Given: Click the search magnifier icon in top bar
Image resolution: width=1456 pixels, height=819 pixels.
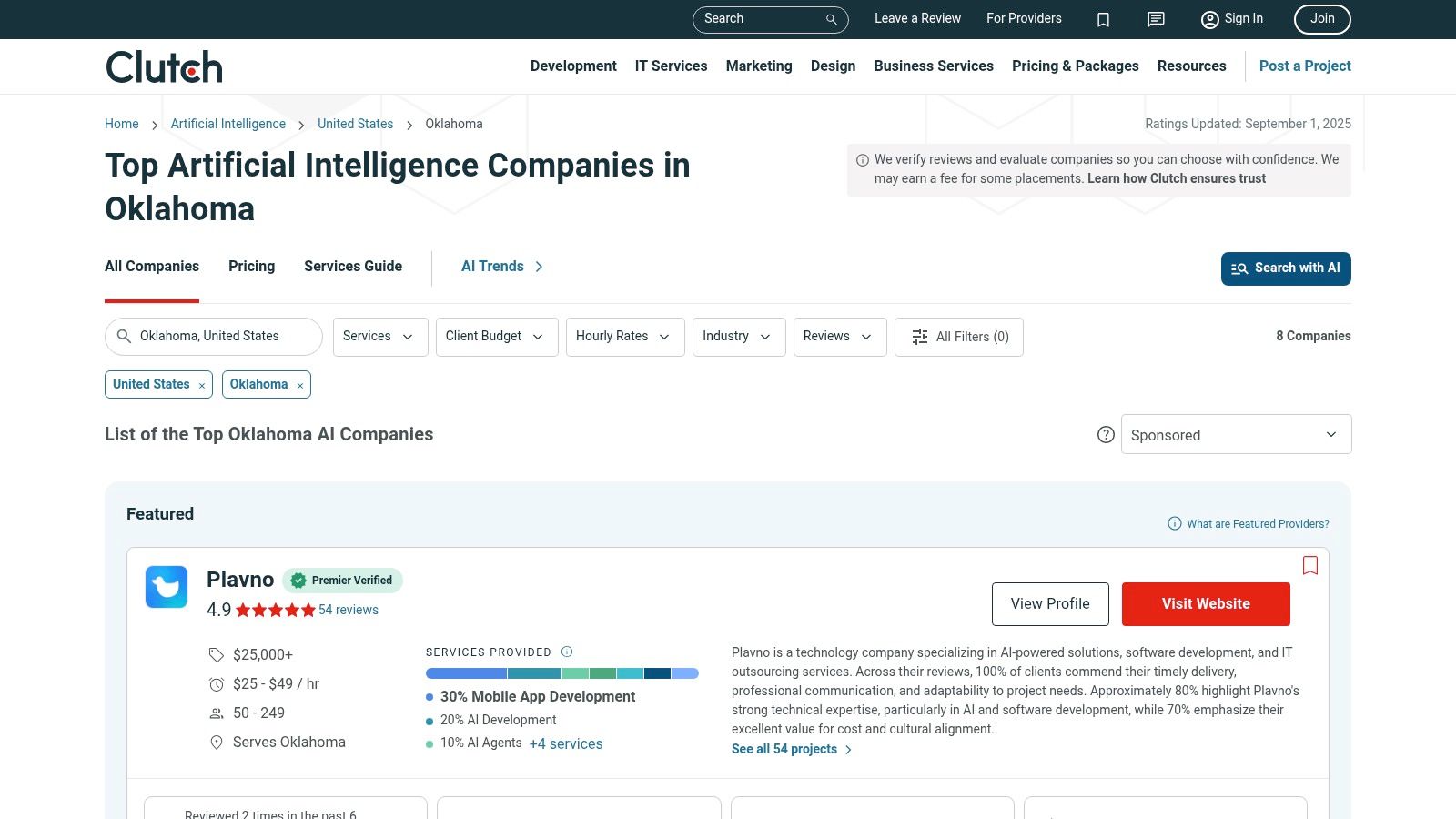Looking at the screenshot, I should 831,19.
